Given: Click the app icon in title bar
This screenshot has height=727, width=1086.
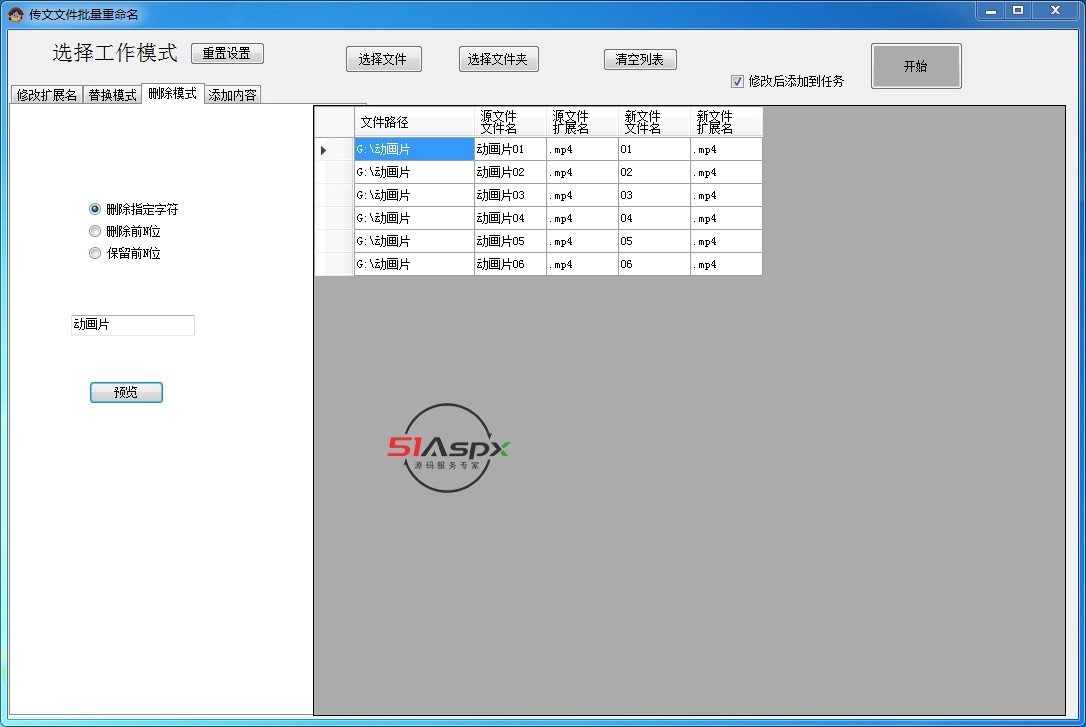Looking at the screenshot, I should click(x=15, y=14).
